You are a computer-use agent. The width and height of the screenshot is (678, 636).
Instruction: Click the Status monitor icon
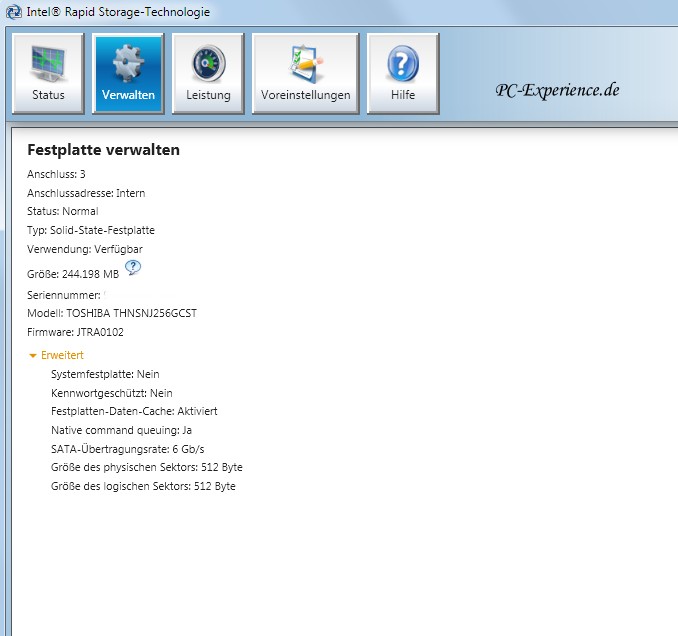[47, 63]
